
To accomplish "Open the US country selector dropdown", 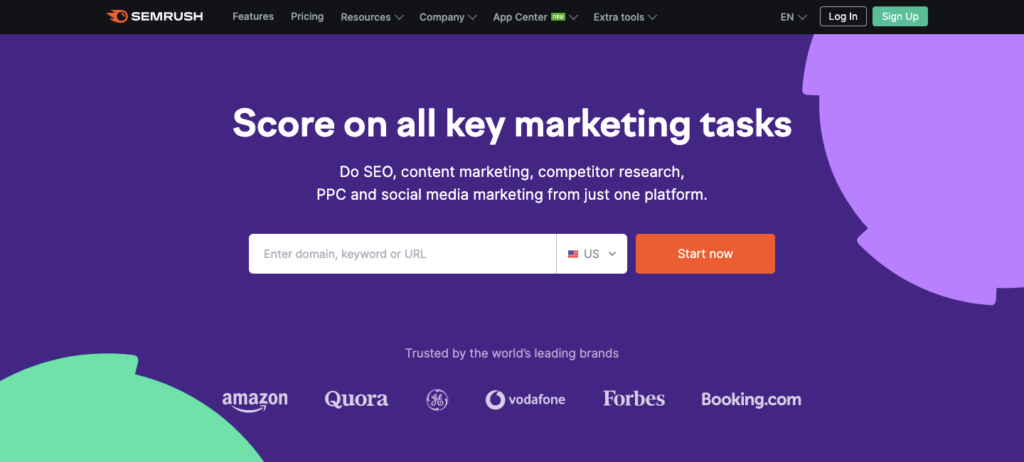I will tap(592, 254).
